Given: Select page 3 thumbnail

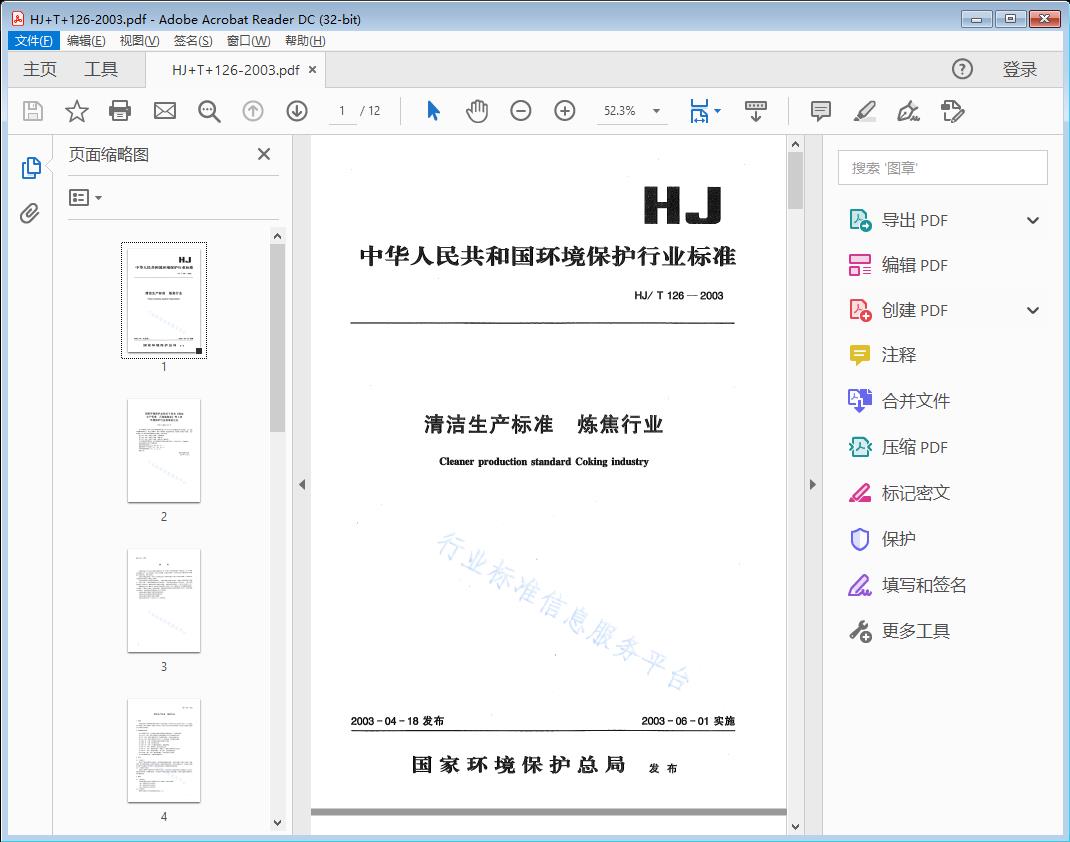Looking at the screenshot, I should [164, 600].
